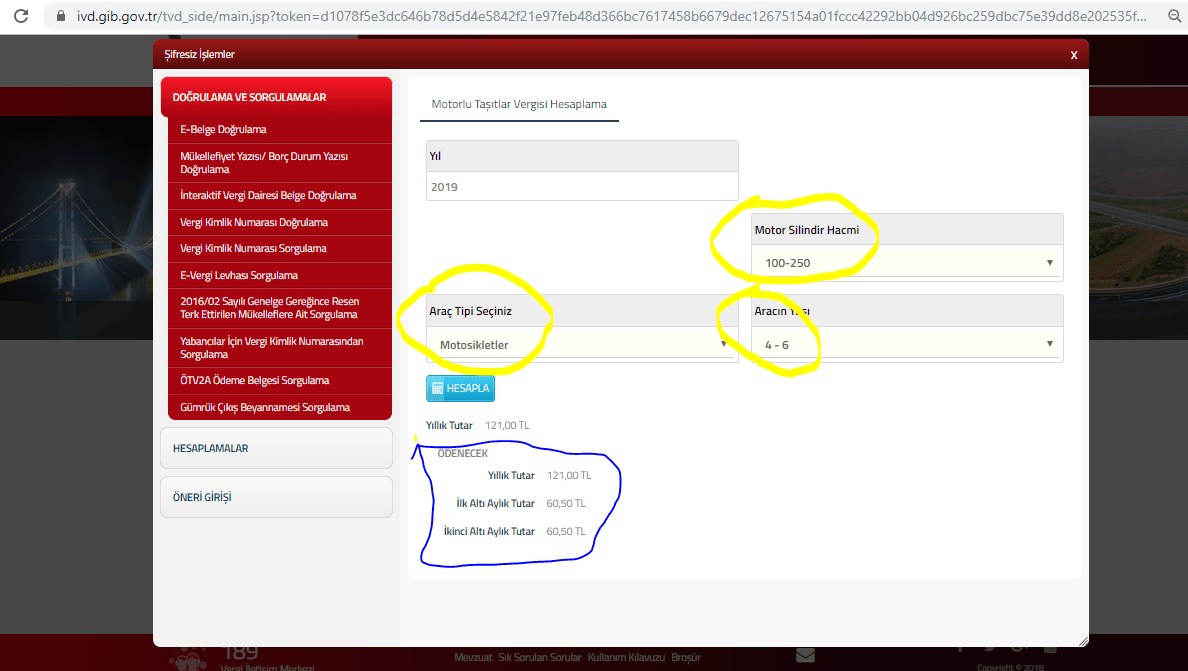Open Gümrük Çıkış Beyannamesi Sorgulama

pos(265,408)
